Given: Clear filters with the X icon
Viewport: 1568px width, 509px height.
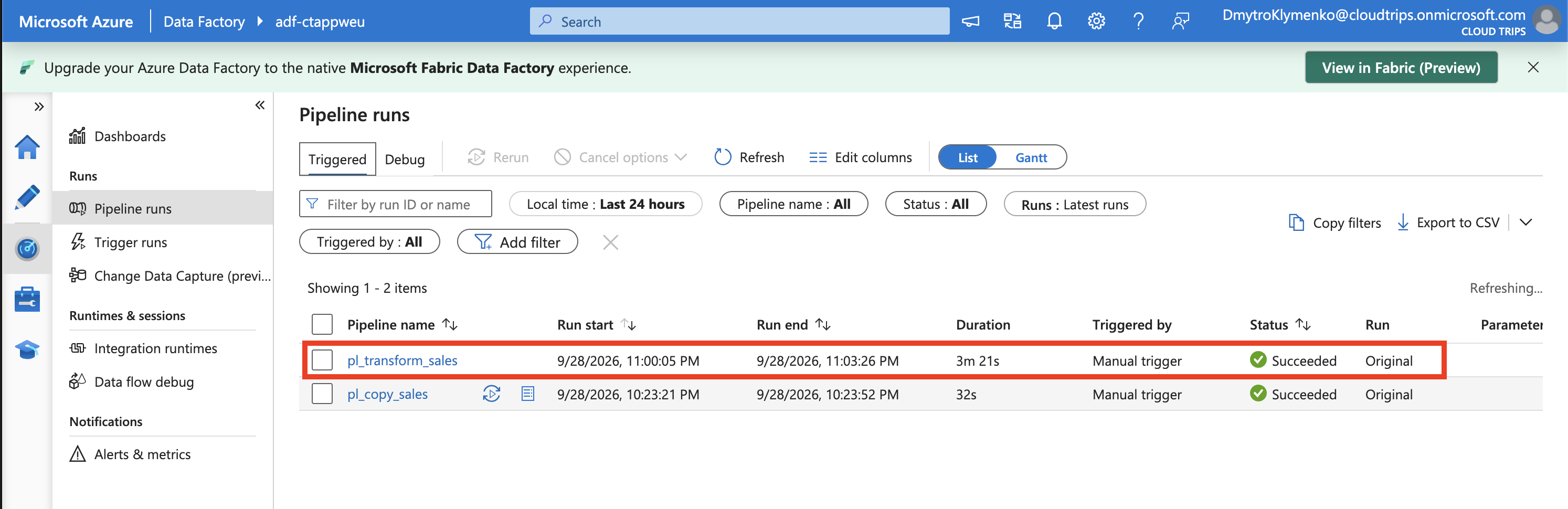Looking at the screenshot, I should [x=610, y=242].
